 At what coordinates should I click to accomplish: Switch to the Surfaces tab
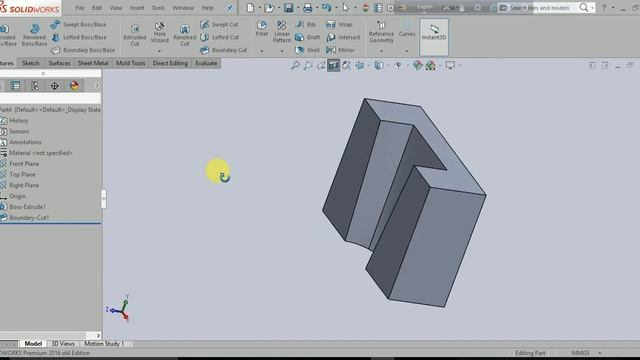coord(59,63)
